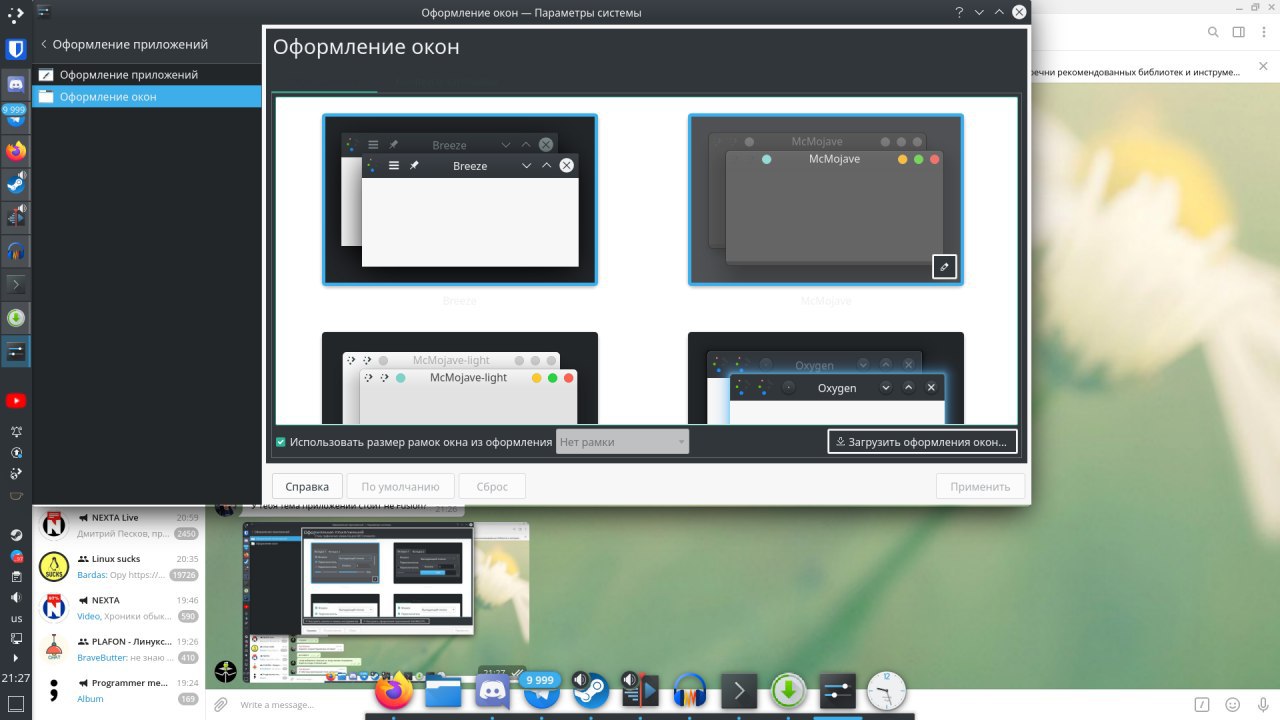
Task: Open the headphones audio app in the left panel
Action: (16, 252)
